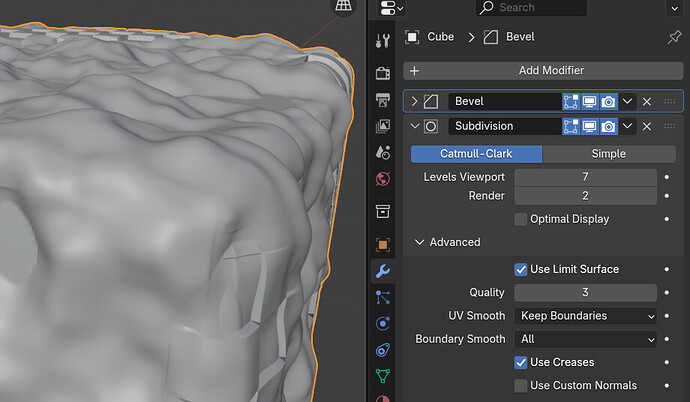Toggle Bevel modifier edit mode display
The width and height of the screenshot is (690, 402).
click(571, 102)
